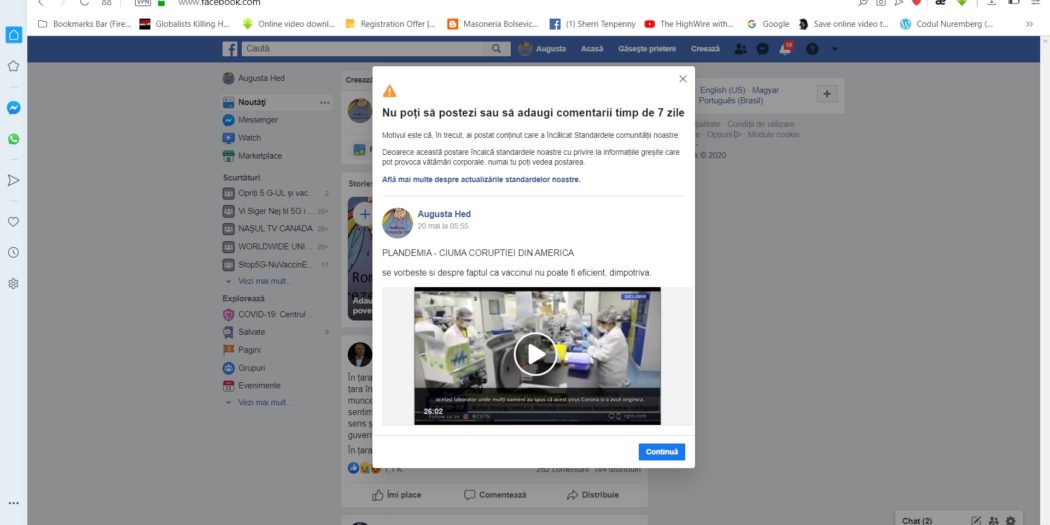The width and height of the screenshot is (1050, 525).
Task: Play the PLANDEMIA video
Action: 536,352
